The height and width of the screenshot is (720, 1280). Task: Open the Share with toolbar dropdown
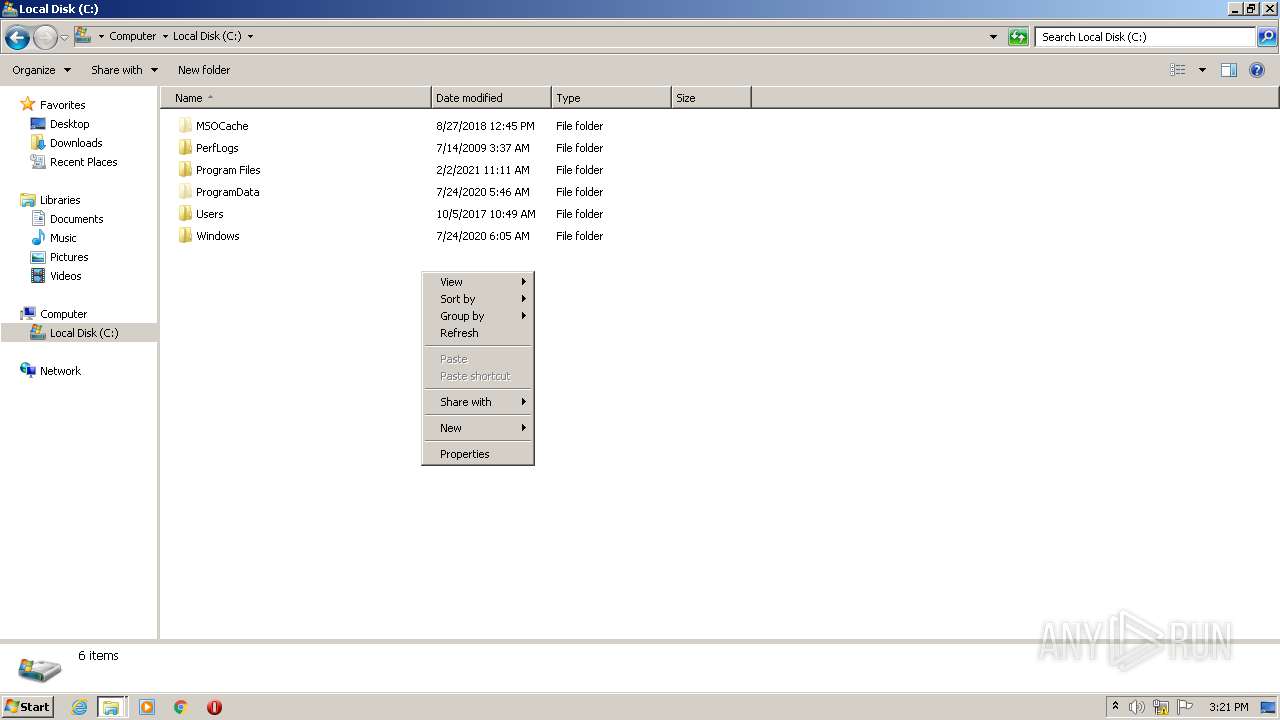124,70
